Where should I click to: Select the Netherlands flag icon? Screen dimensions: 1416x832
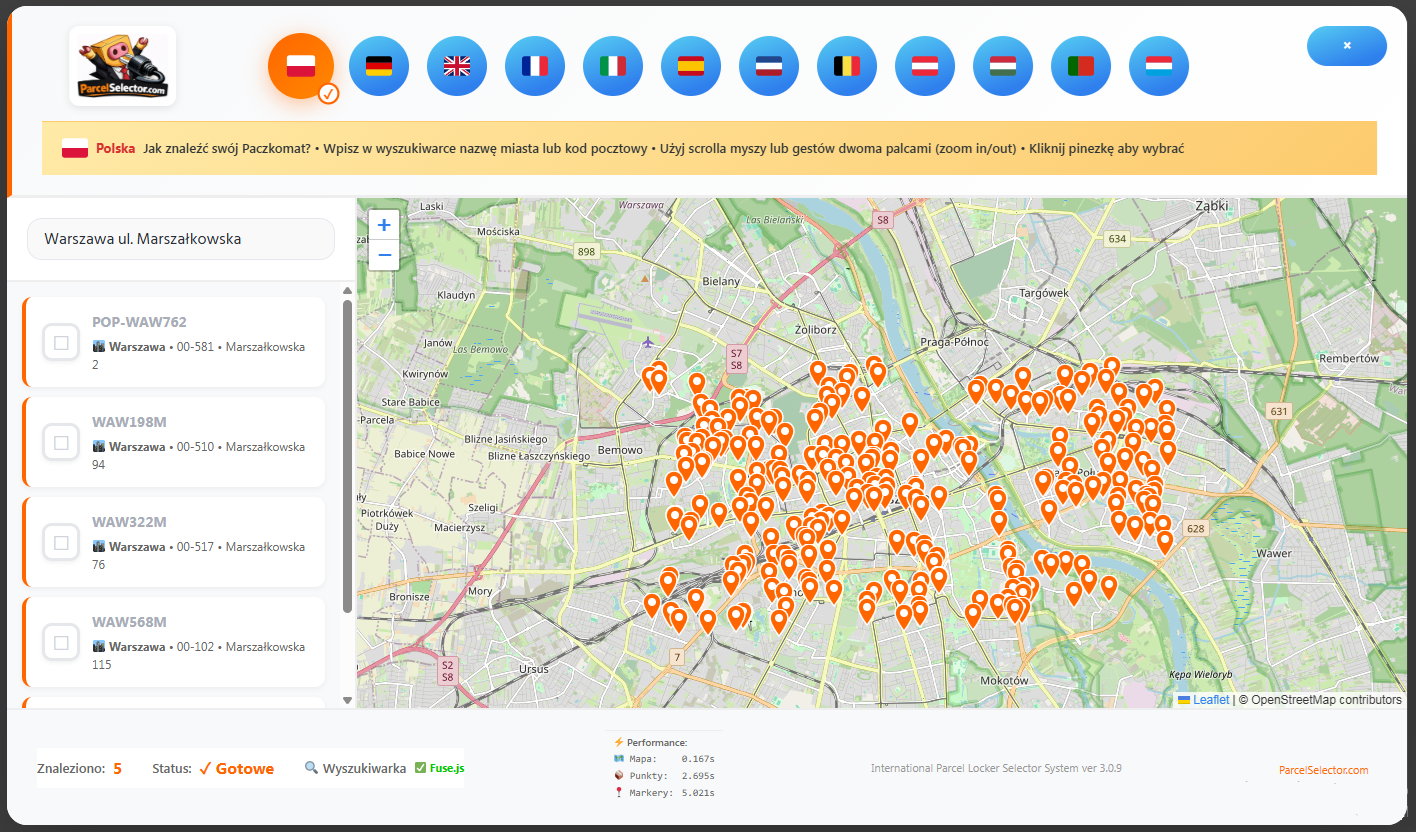(x=769, y=66)
